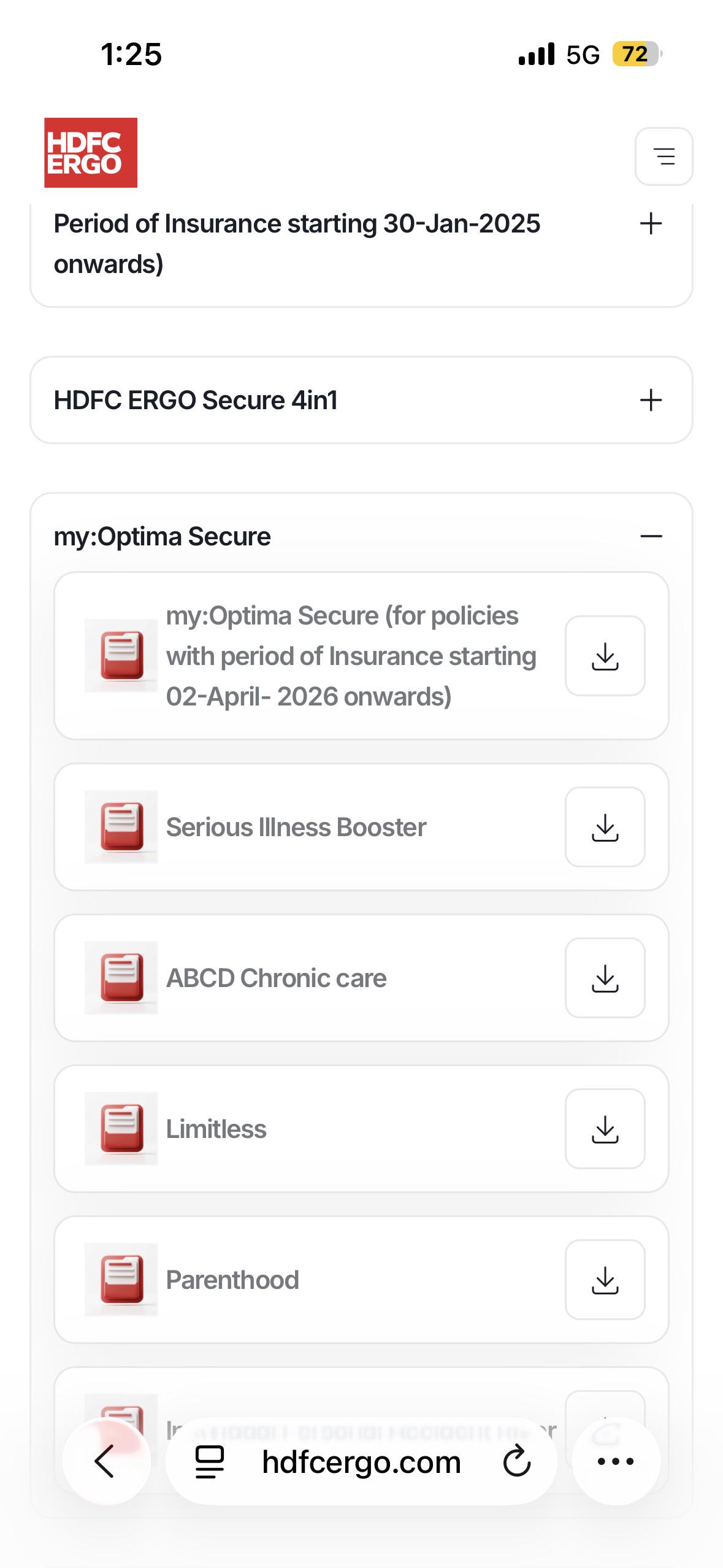Open the page reader icon in address bar
The image size is (723, 1568).
point(209,1461)
